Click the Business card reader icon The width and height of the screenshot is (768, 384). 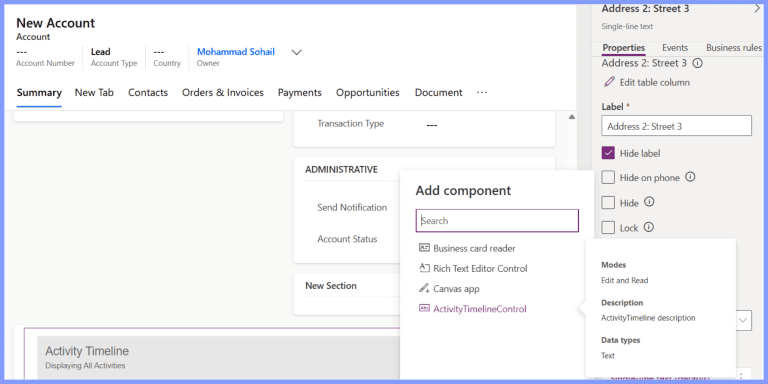click(424, 248)
